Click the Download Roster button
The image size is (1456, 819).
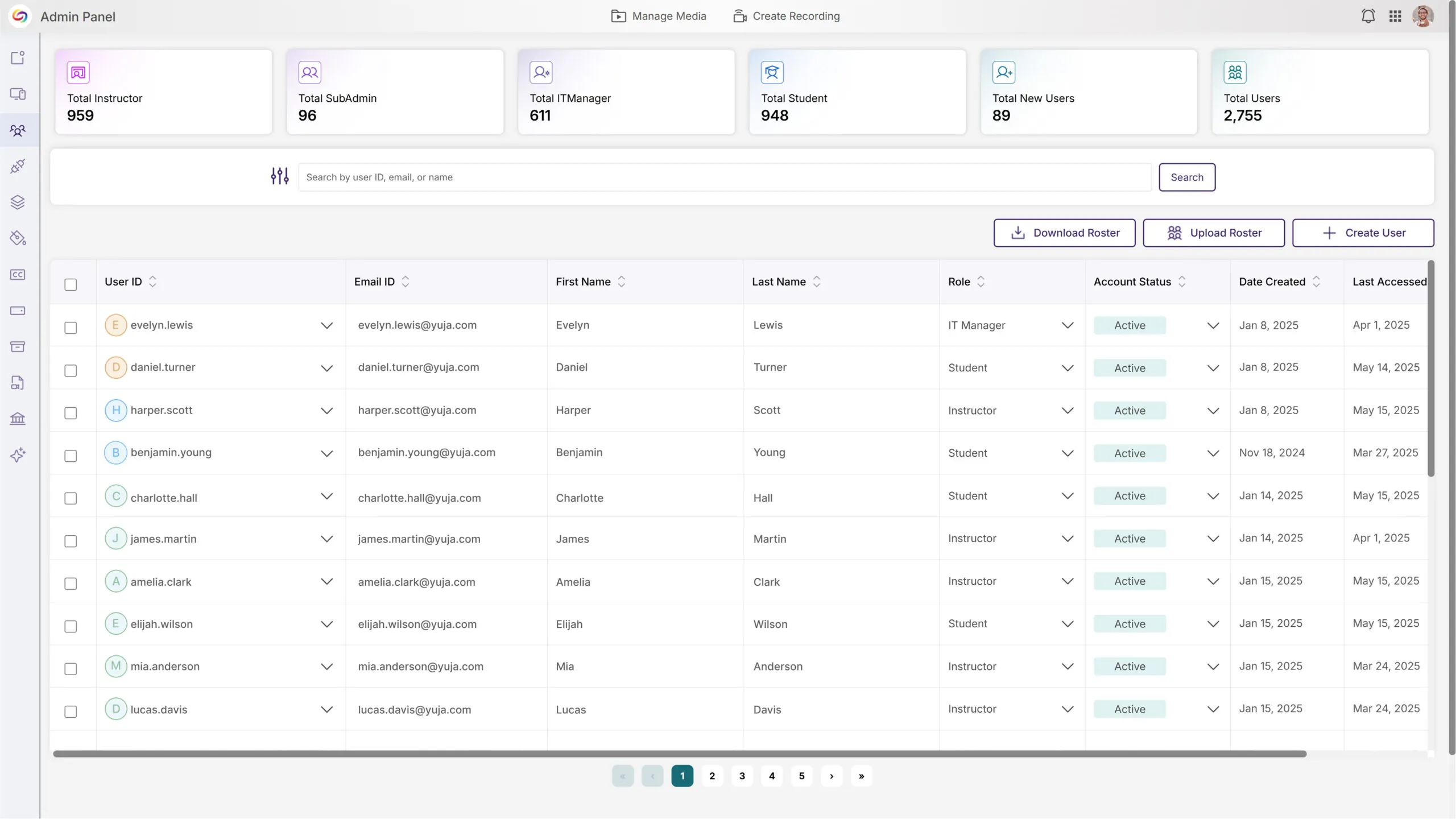1064,233
